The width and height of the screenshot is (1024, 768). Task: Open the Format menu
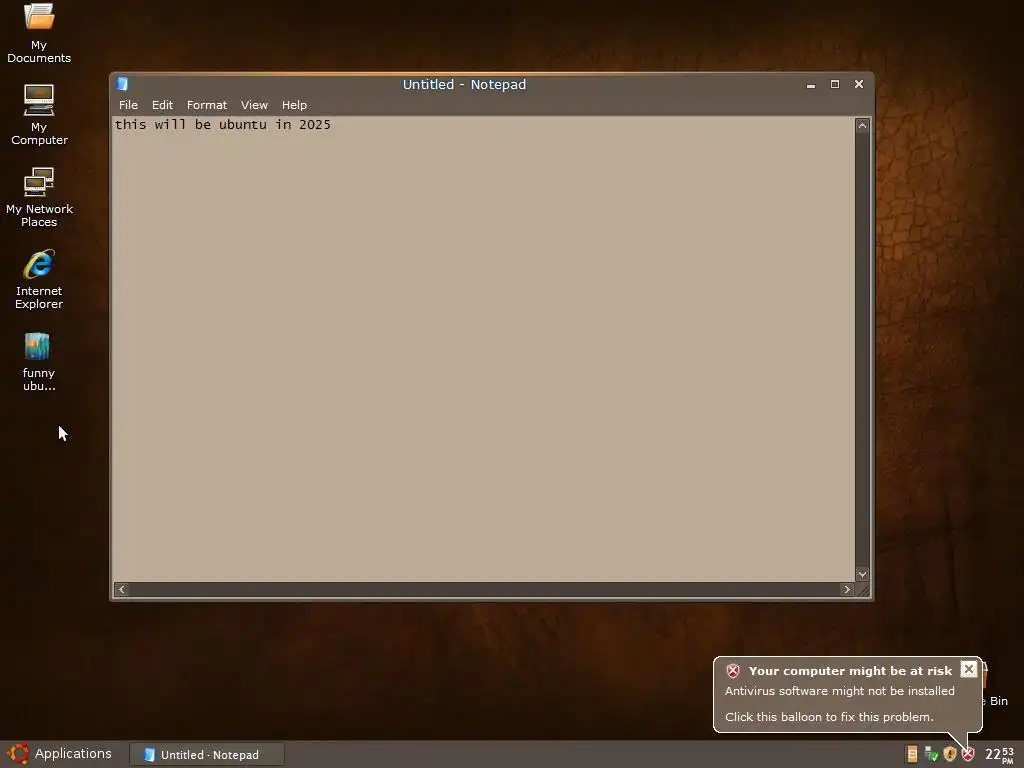tap(206, 105)
